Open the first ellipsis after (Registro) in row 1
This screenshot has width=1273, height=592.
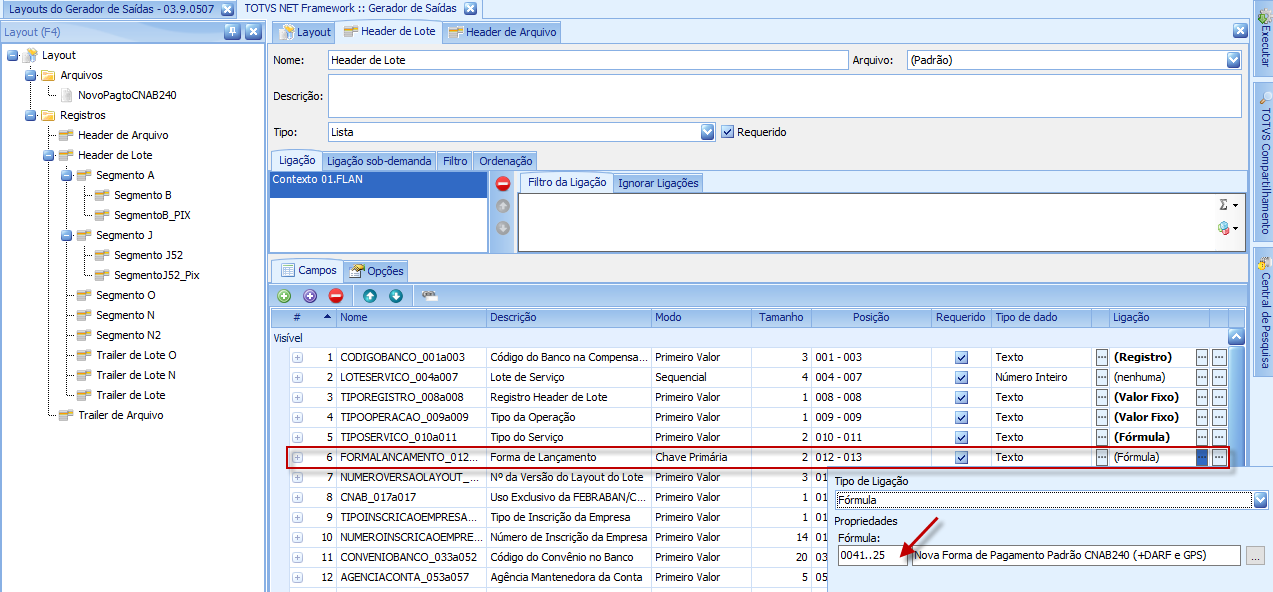click(x=1202, y=357)
